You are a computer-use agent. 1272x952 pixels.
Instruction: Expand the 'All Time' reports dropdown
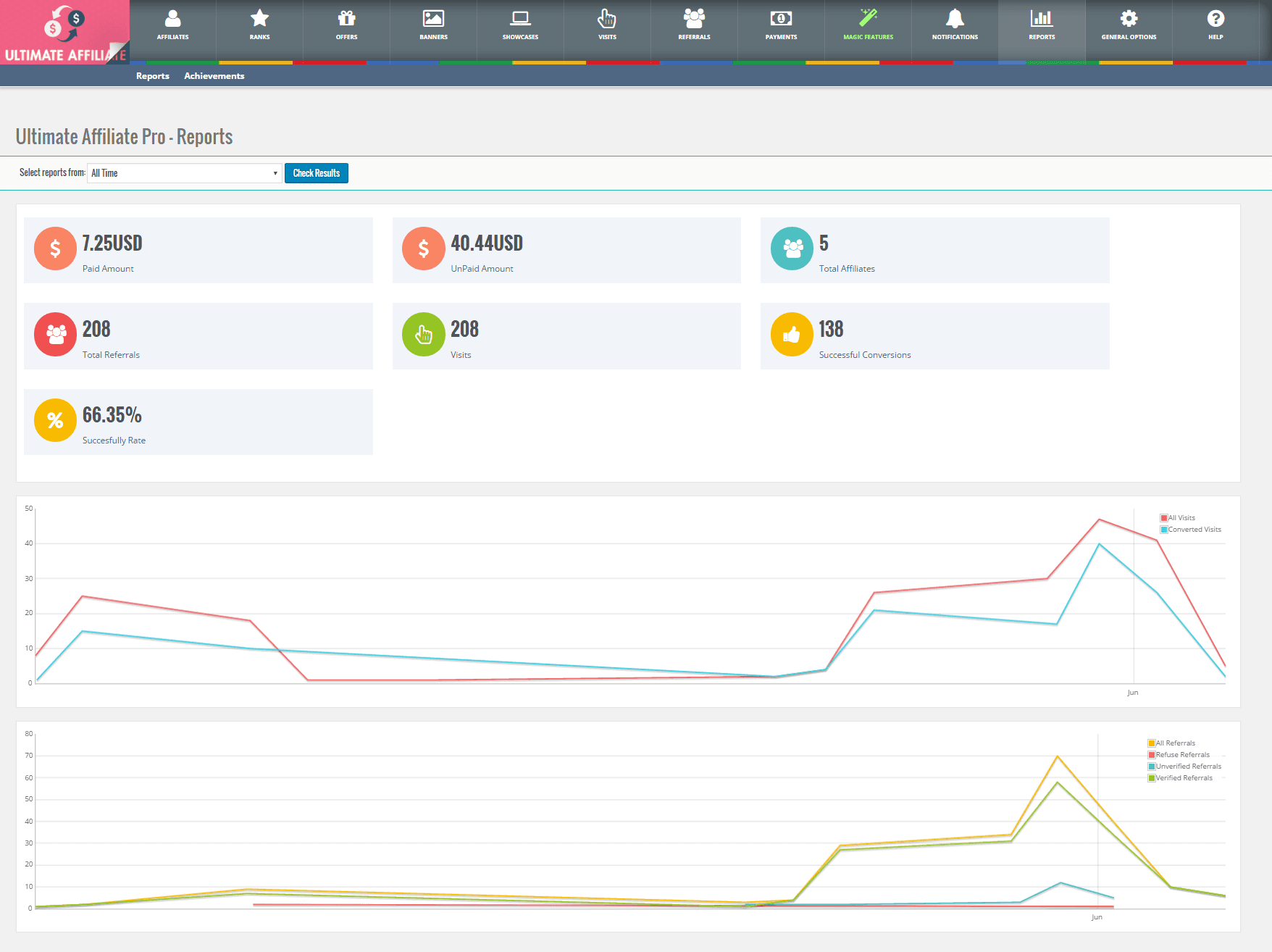tap(184, 173)
